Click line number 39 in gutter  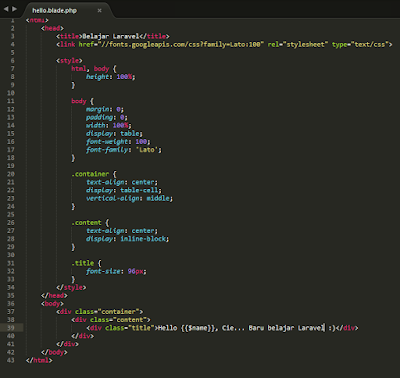tap(11, 328)
